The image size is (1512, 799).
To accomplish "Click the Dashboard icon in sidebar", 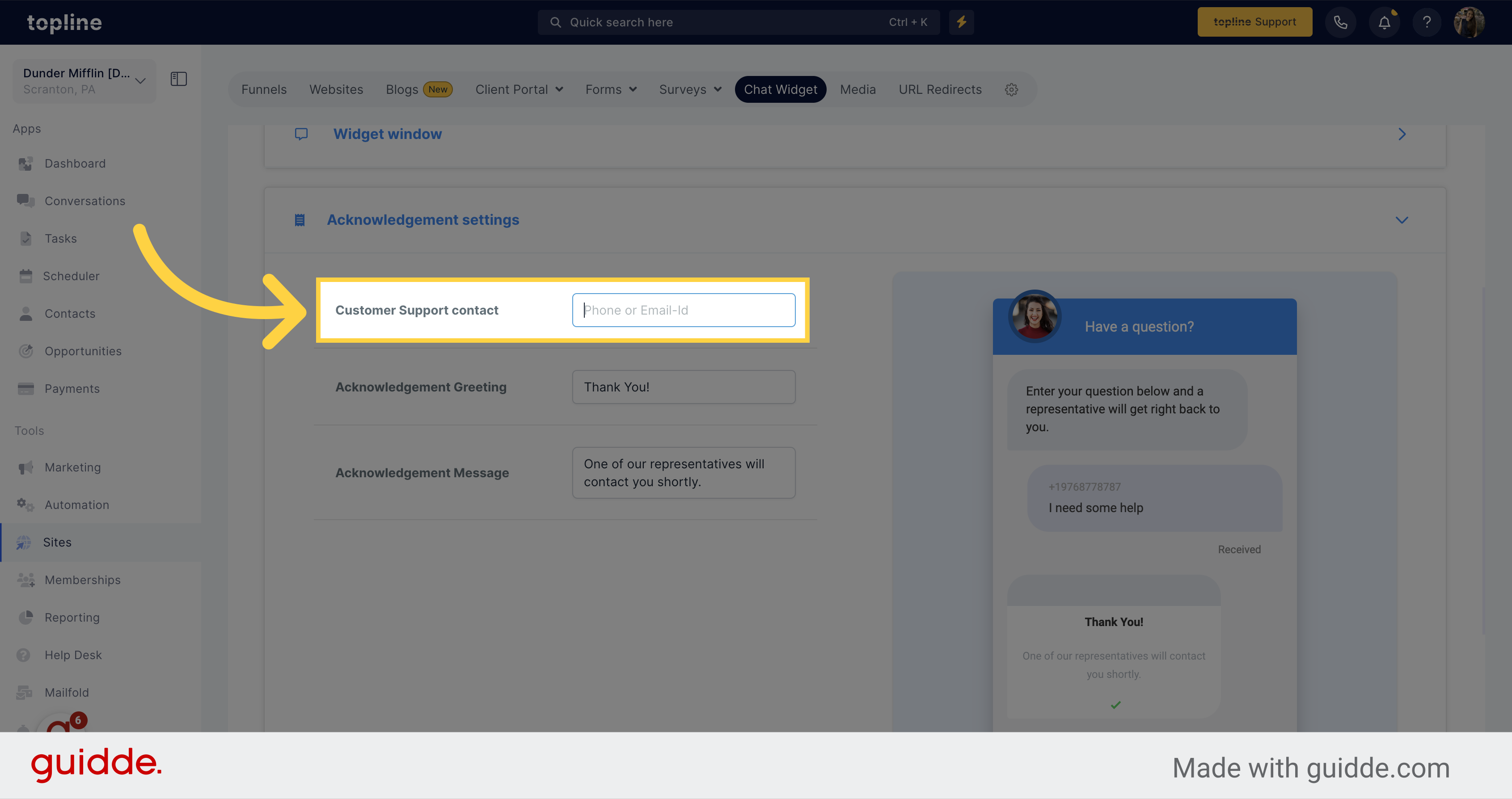I will [x=27, y=163].
